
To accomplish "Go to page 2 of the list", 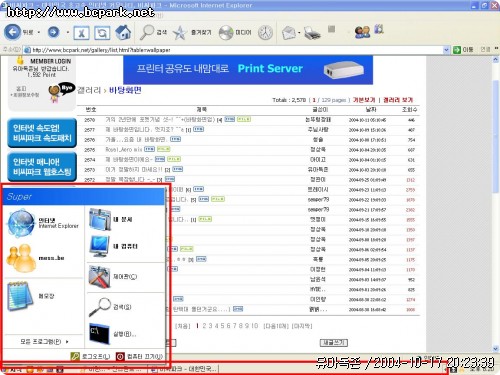I will click(204, 326).
